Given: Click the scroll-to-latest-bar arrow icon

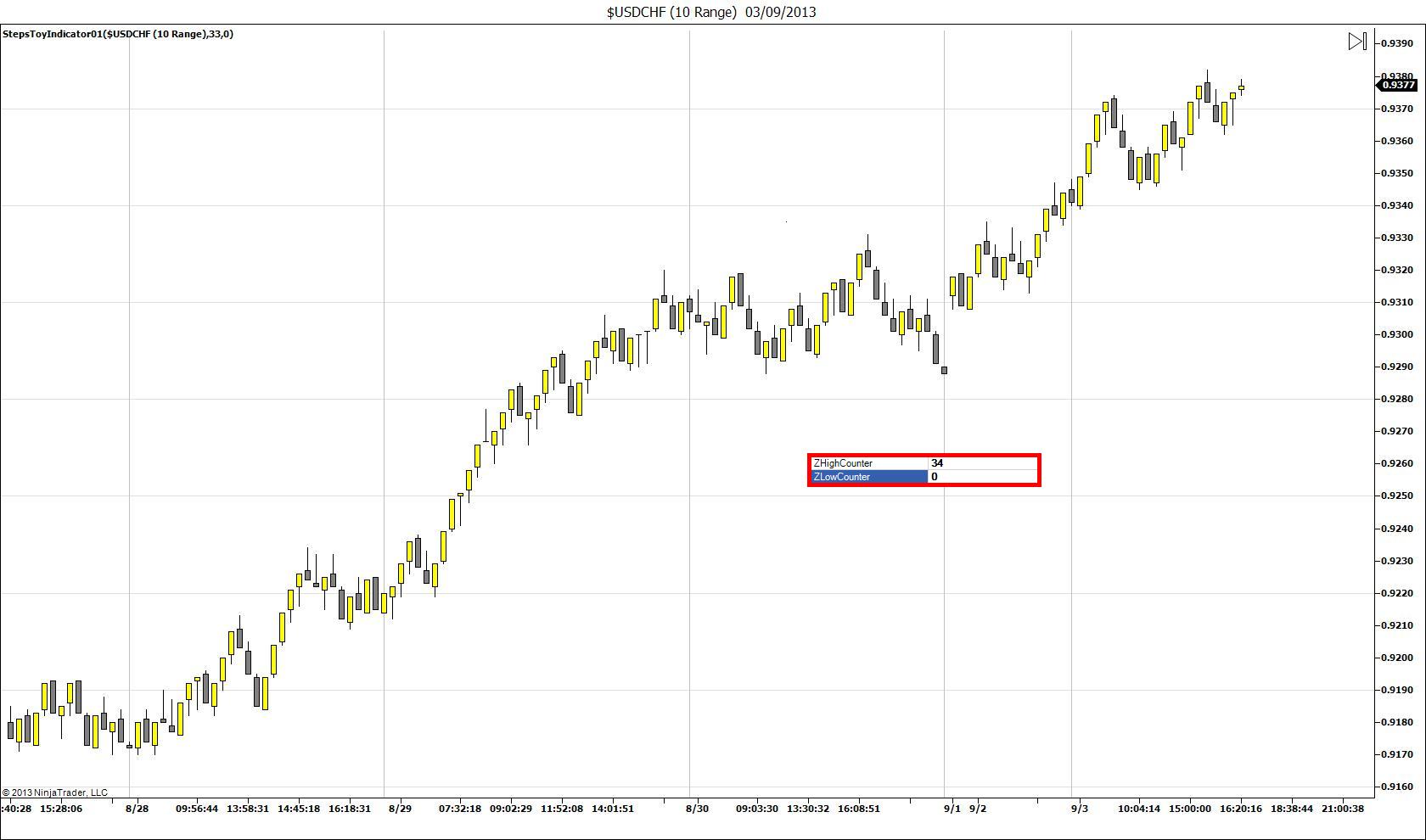Looking at the screenshot, I should 1357,42.
